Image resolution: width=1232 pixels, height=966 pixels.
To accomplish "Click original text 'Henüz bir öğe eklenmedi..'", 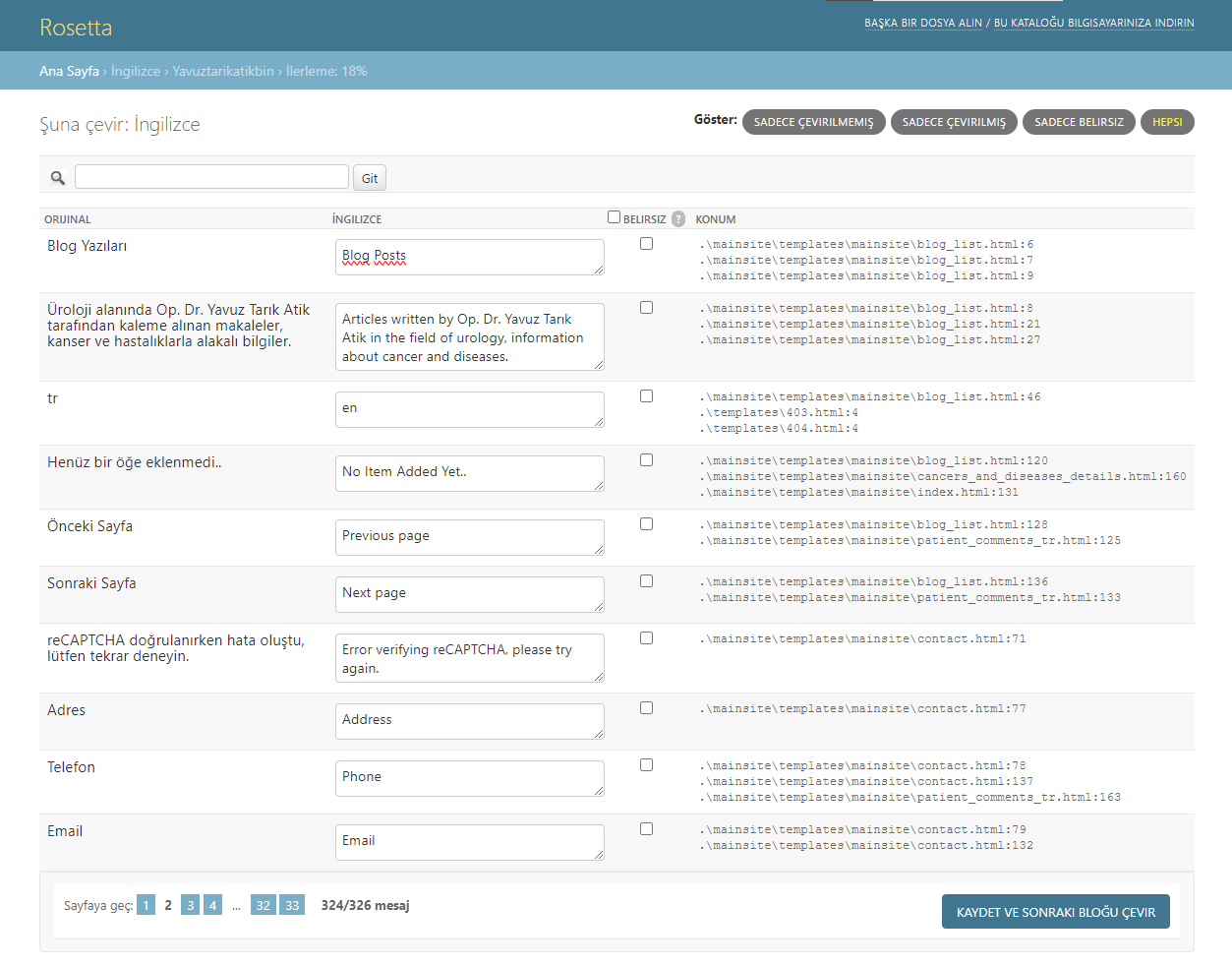I will (x=135, y=462).
